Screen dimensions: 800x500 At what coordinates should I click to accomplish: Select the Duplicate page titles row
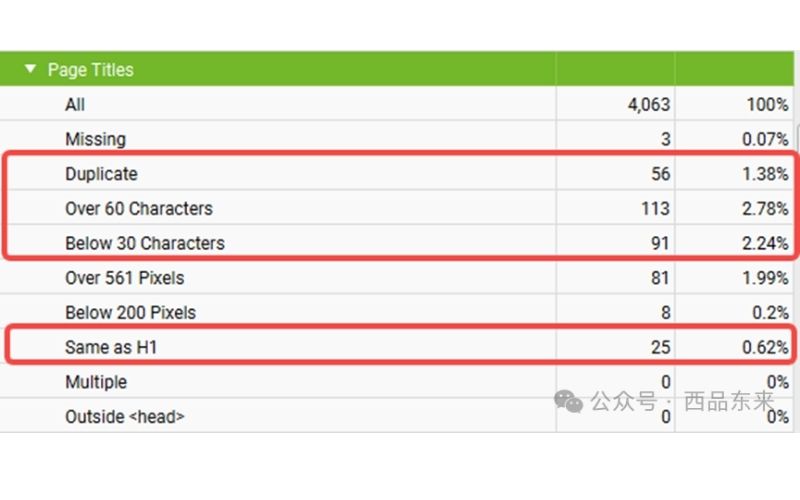pos(396,173)
